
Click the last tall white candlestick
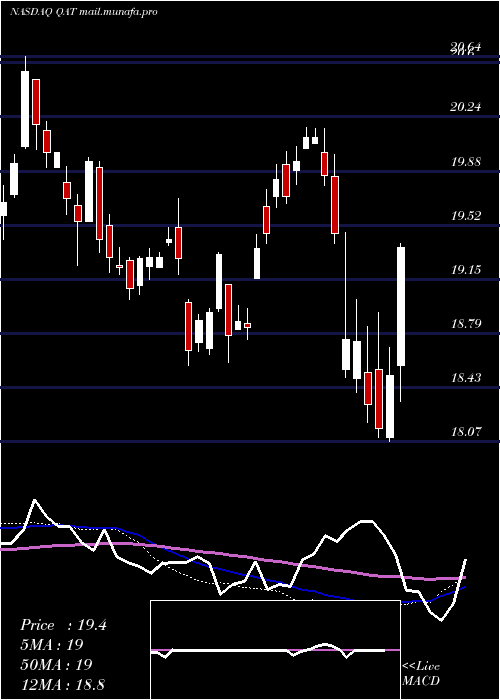click(401, 306)
